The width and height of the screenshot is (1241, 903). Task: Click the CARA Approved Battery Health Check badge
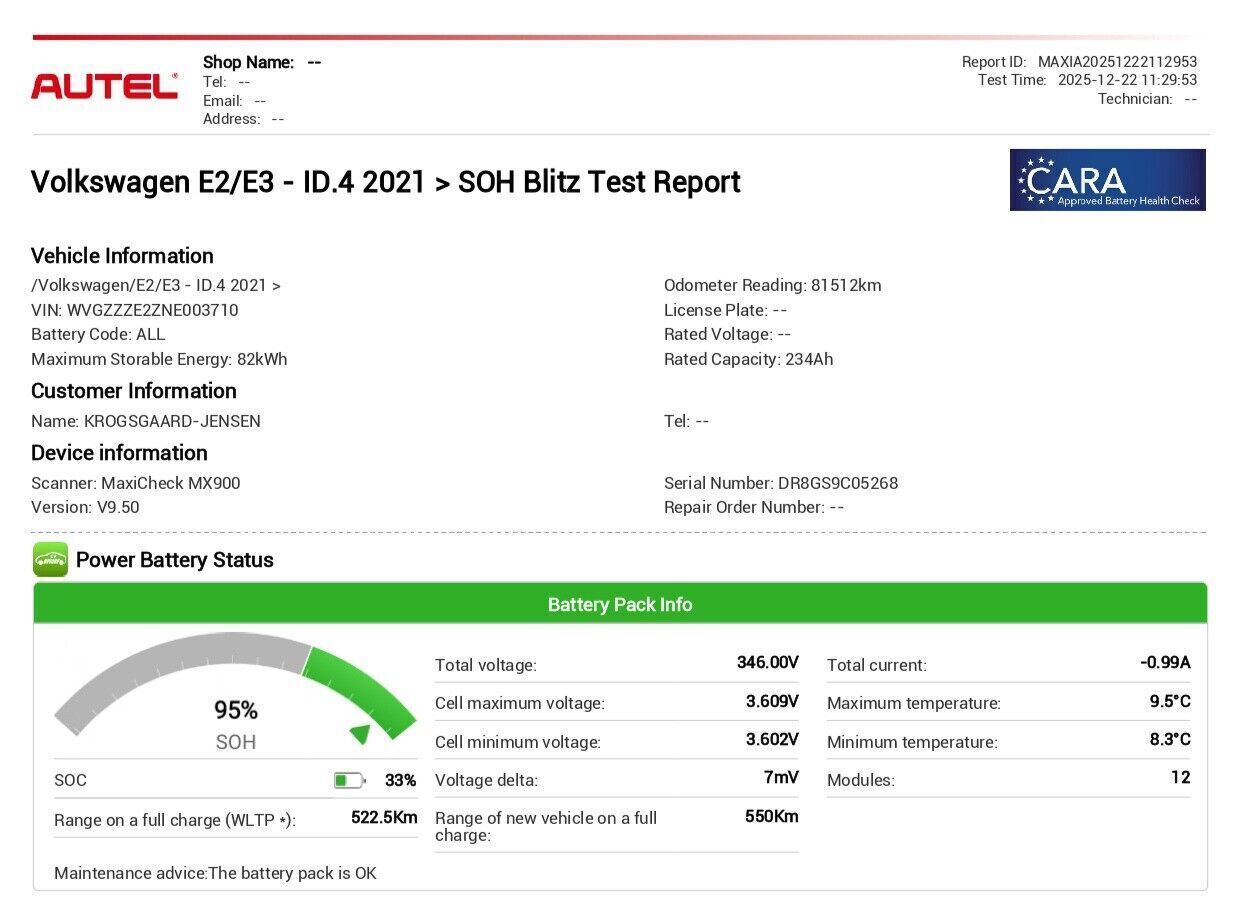click(x=1107, y=180)
